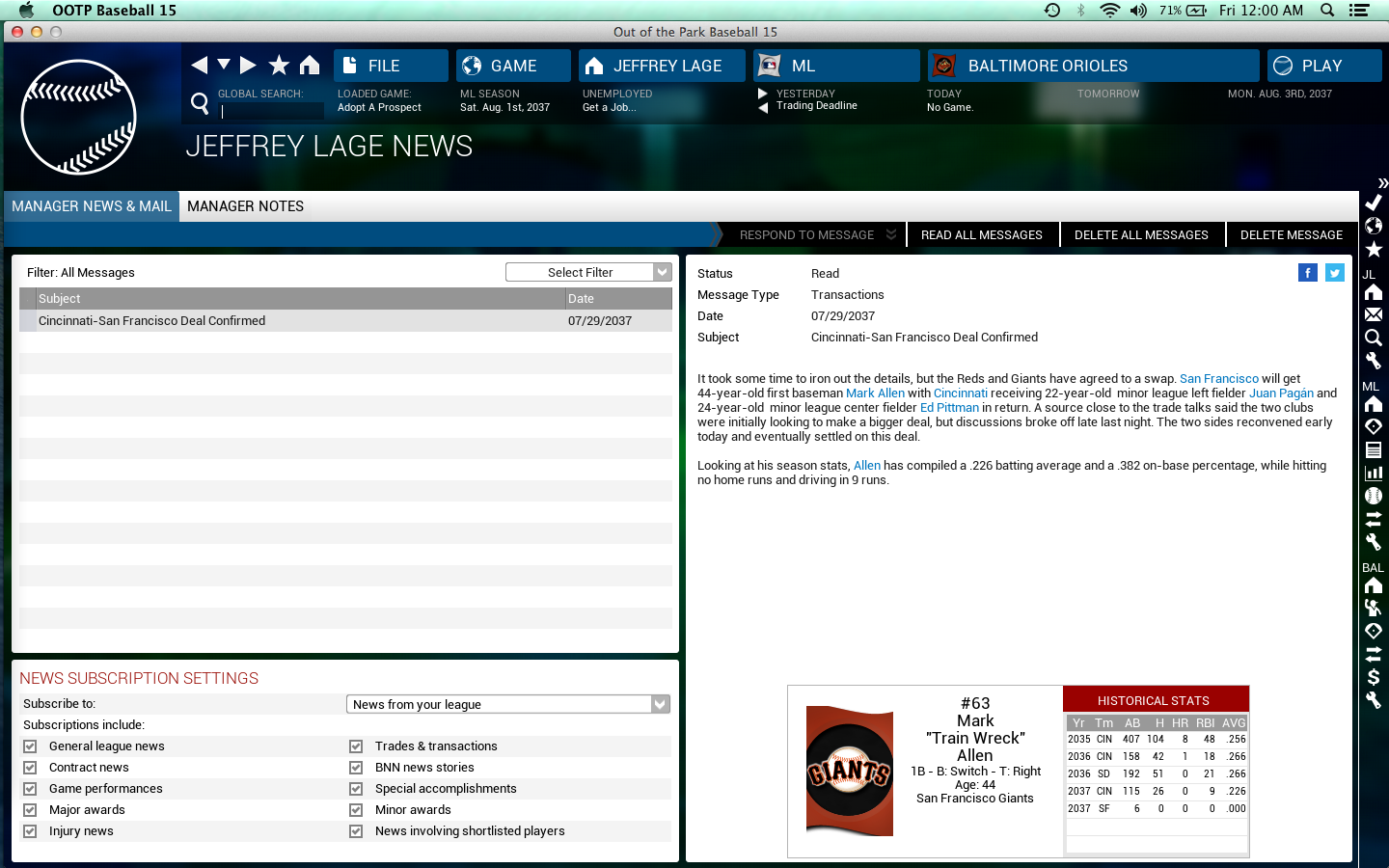Open the Select Filter dropdown
Image resolution: width=1389 pixels, height=868 pixels.
pyautogui.click(x=587, y=273)
